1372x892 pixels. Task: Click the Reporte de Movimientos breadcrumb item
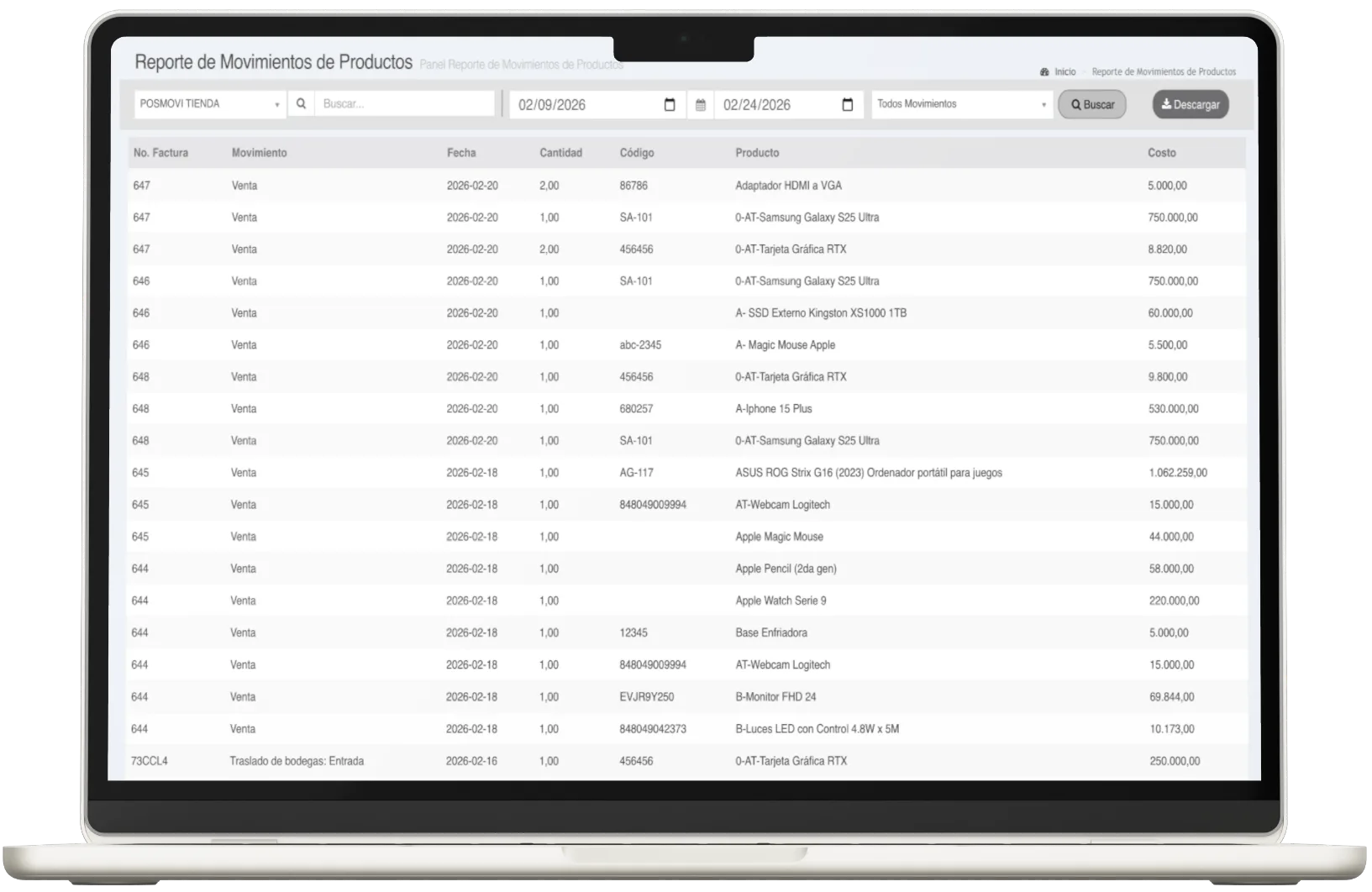pos(1163,72)
